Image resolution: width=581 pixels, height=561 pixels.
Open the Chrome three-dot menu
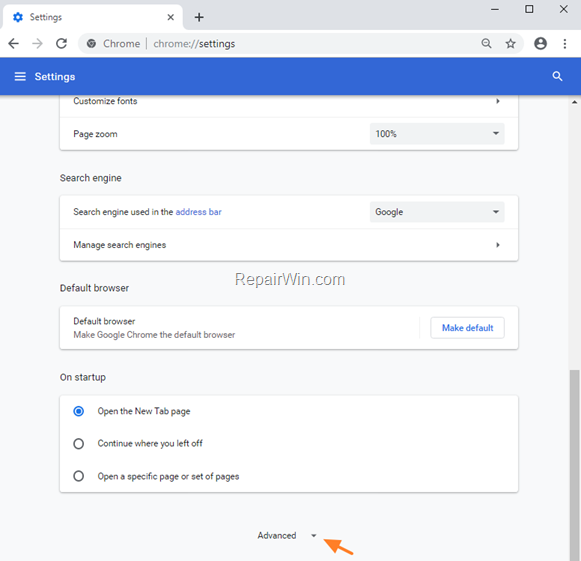[x=565, y=44]
